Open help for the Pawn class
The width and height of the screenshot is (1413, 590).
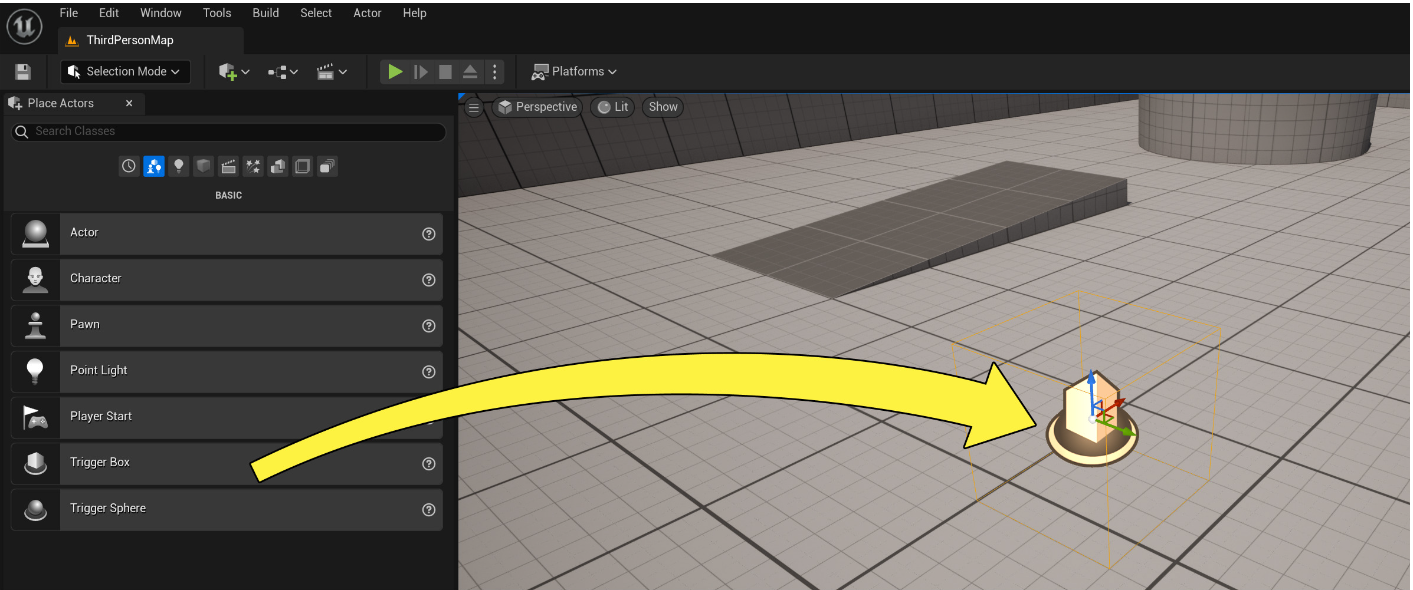pos(429,326)
